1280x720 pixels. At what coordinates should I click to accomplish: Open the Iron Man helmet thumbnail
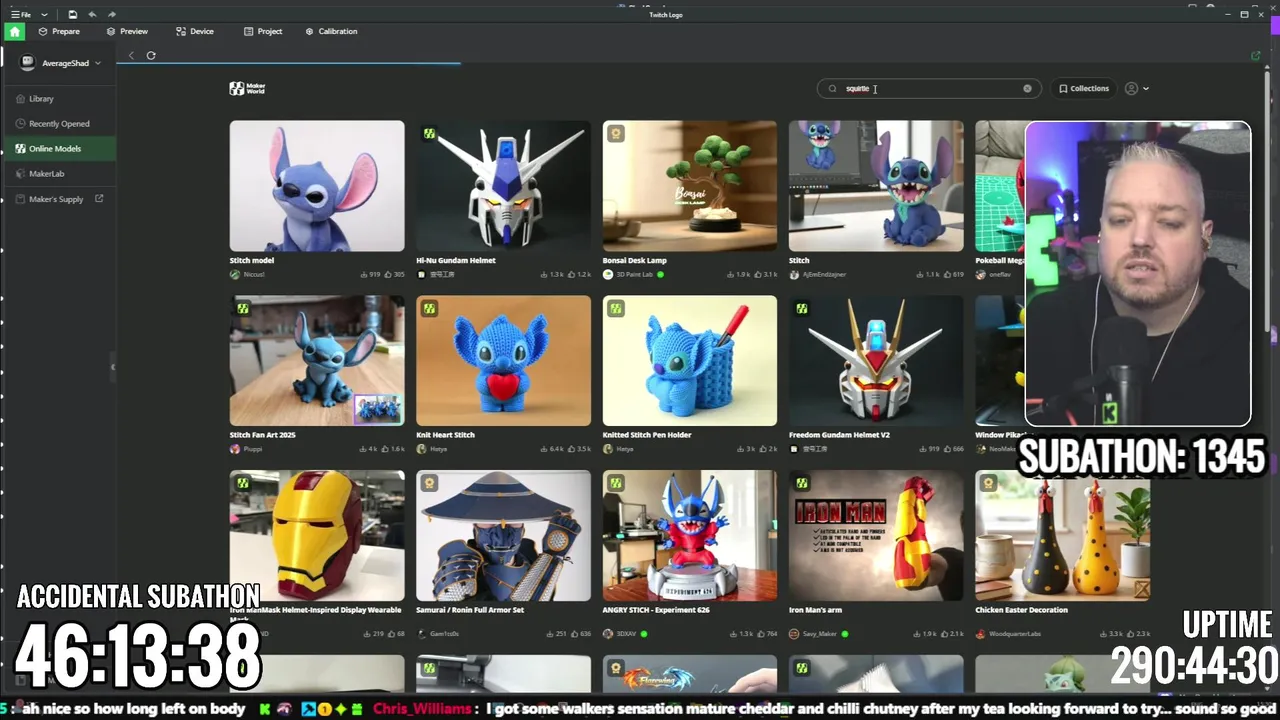pyautogui.click(x=317, y=536)
